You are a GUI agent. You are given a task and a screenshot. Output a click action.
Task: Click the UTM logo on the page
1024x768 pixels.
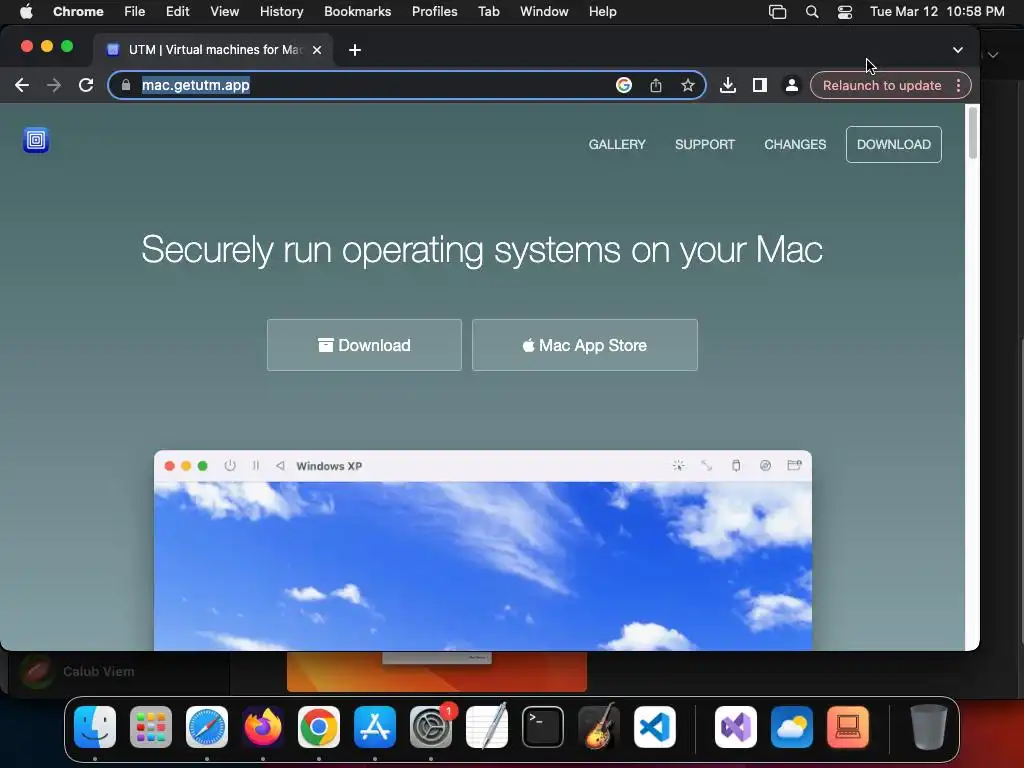[36, 140]
